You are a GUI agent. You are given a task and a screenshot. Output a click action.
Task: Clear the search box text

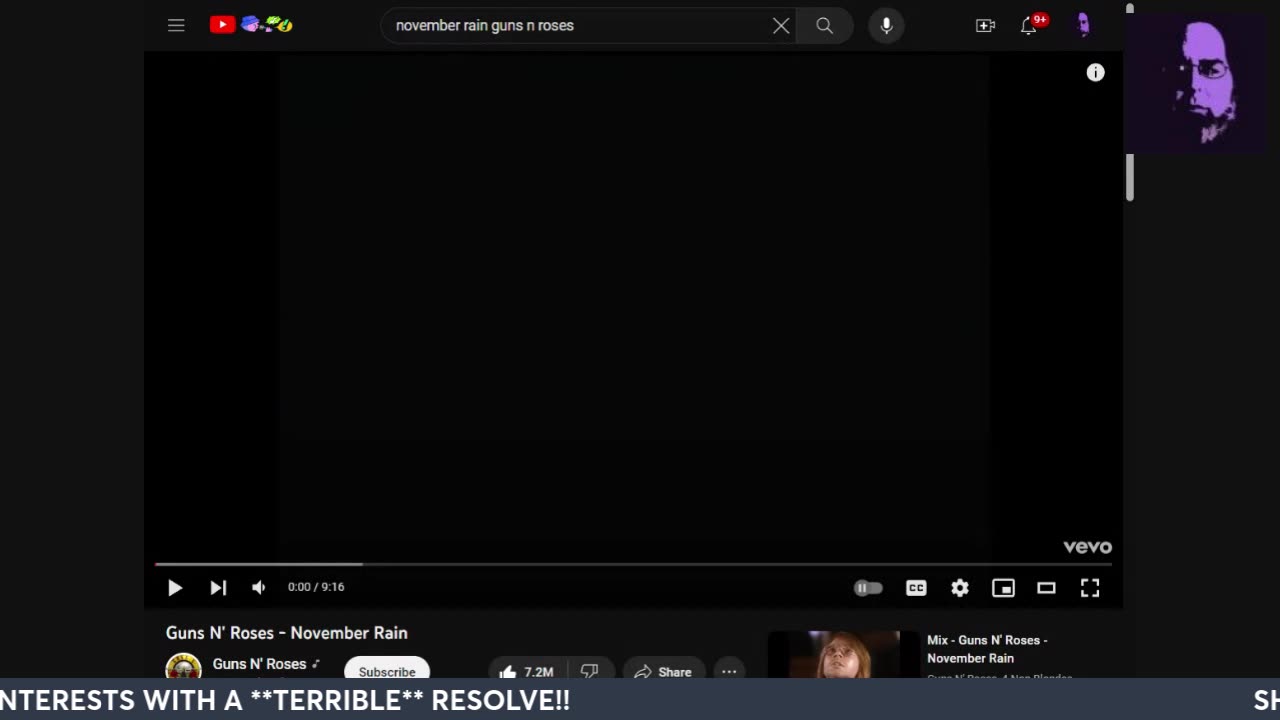click(781, 26)
